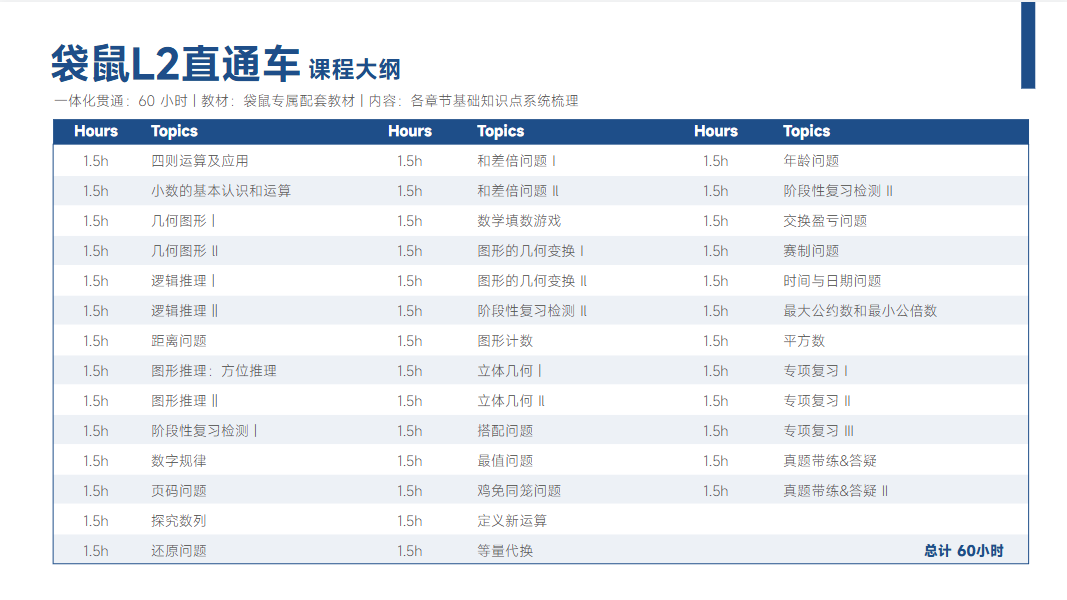Viewport: 1067px width, 600px height.
Task: Select the 数字规律 topic
Action: [178, 461]
